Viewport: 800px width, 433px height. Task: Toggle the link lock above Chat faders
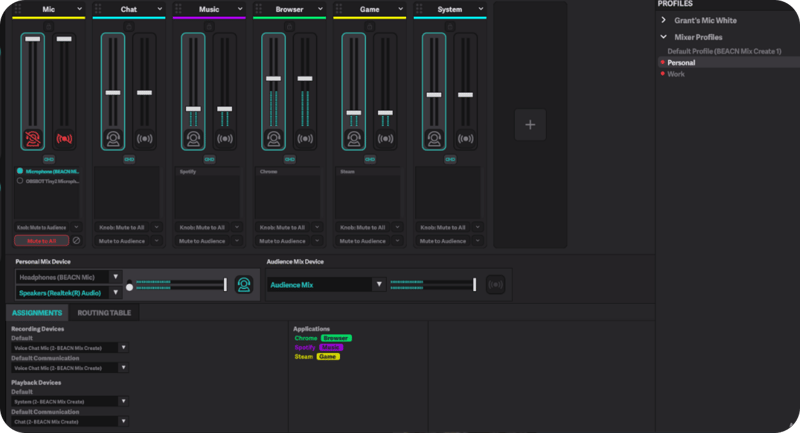tap(129, 27)
